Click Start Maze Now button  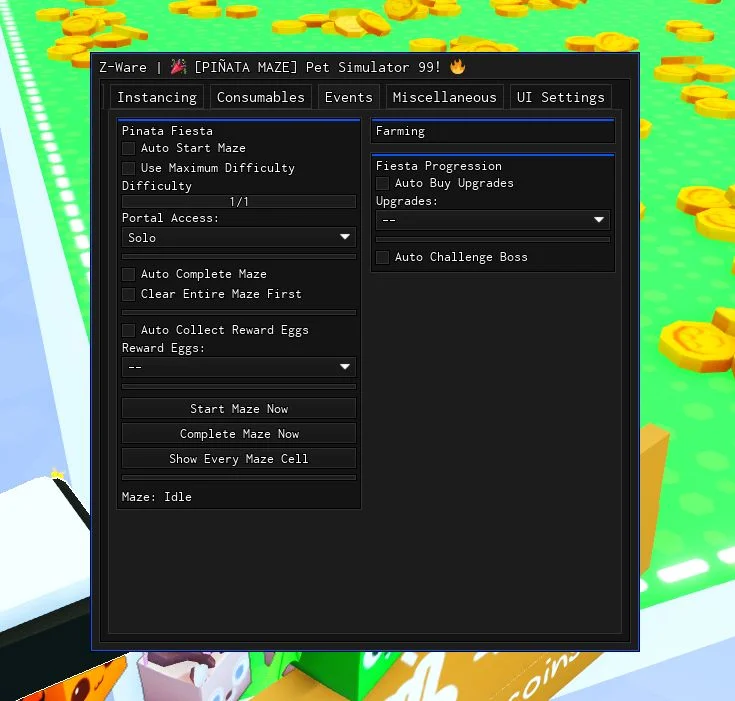click(239, 408)
